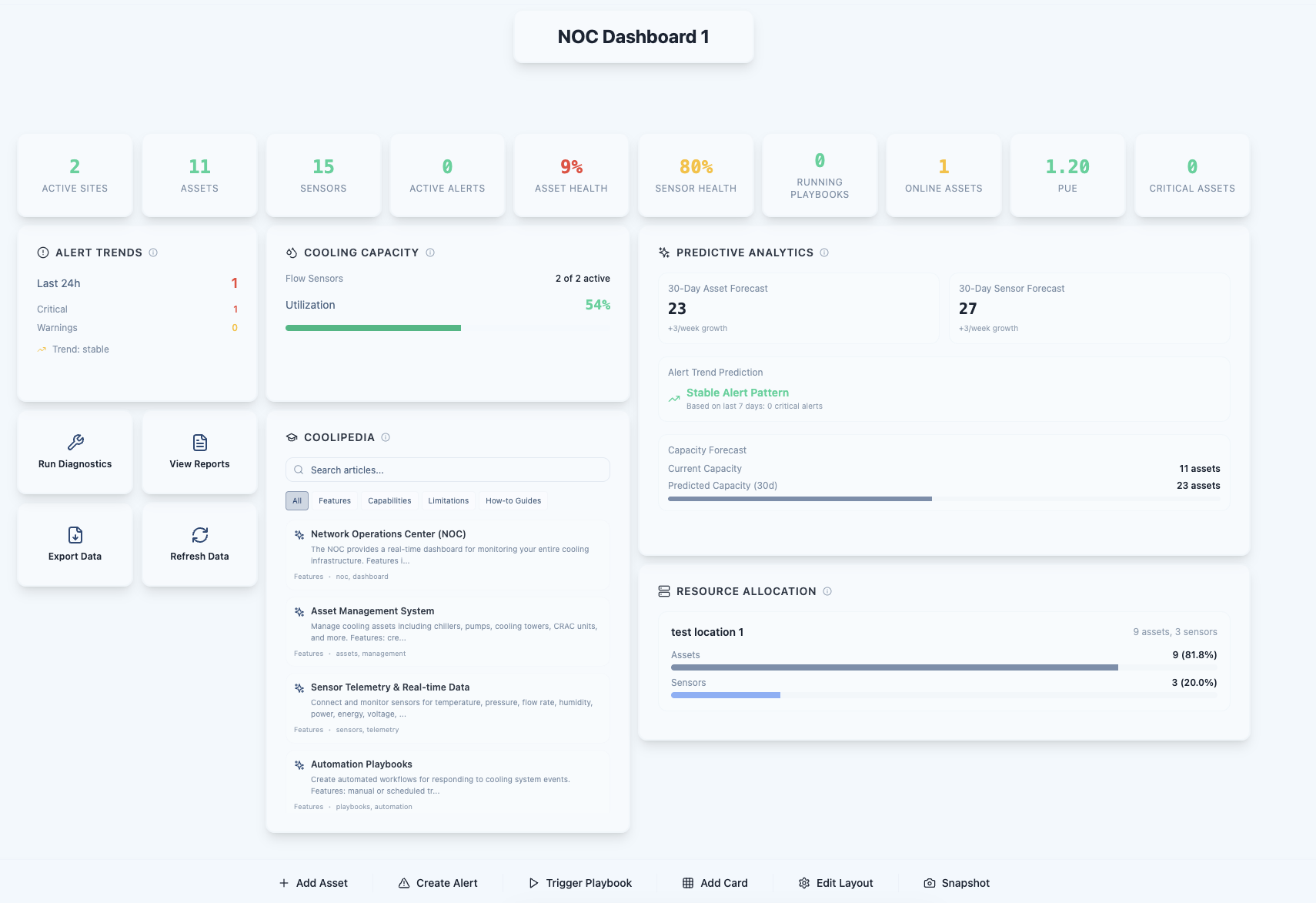Click the Asset Health 9% stat card

[572, 176]
